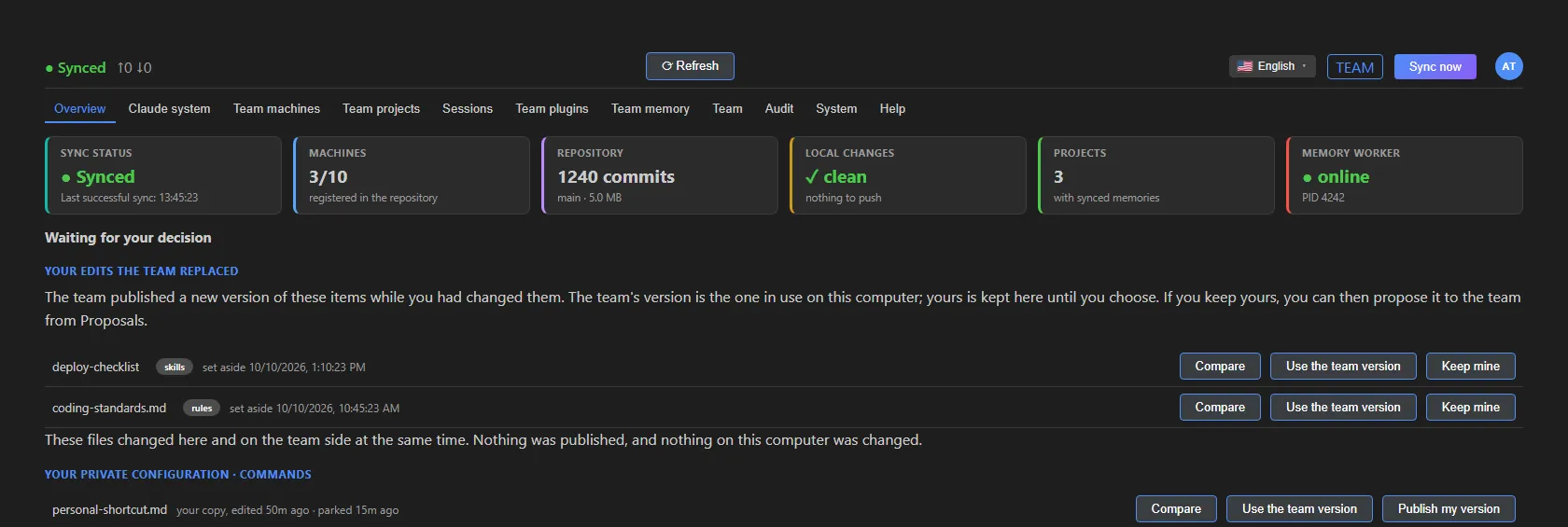Select the Overview tab
The width and height of the screenshot is (1568, 527).
click(x=80, y=109)
